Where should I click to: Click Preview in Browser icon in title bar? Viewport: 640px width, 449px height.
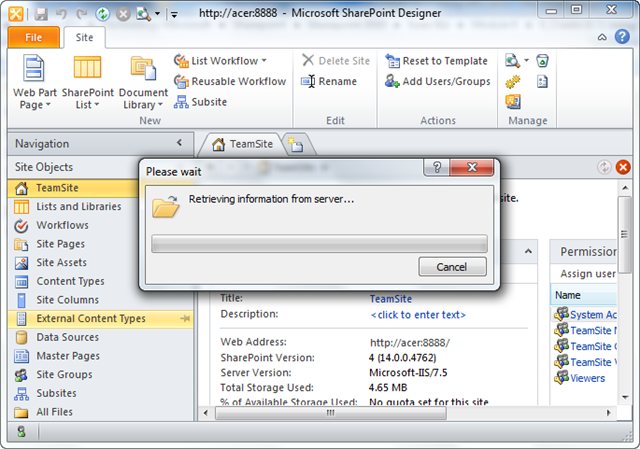[x=143, y=14]
